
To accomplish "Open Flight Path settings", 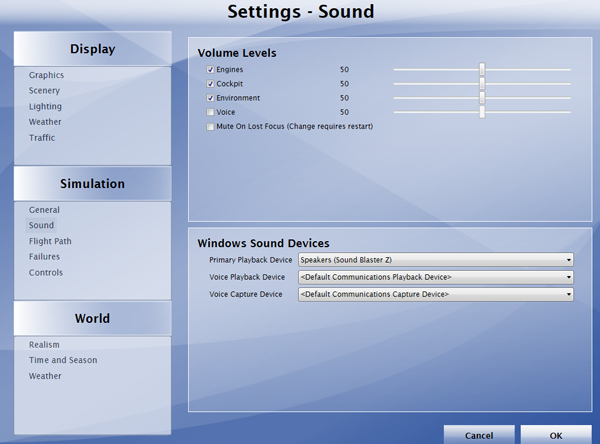I will tap(50, 242).
